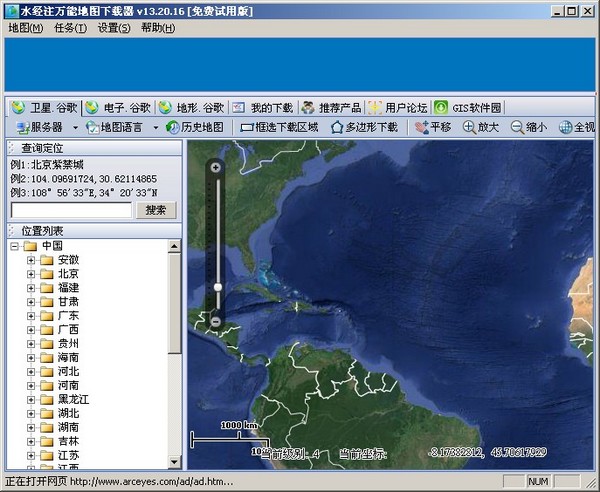The image size is (600, 492).
Task: Click the 放大 zoom in toolbar tool
Action: tap(480, 127)
